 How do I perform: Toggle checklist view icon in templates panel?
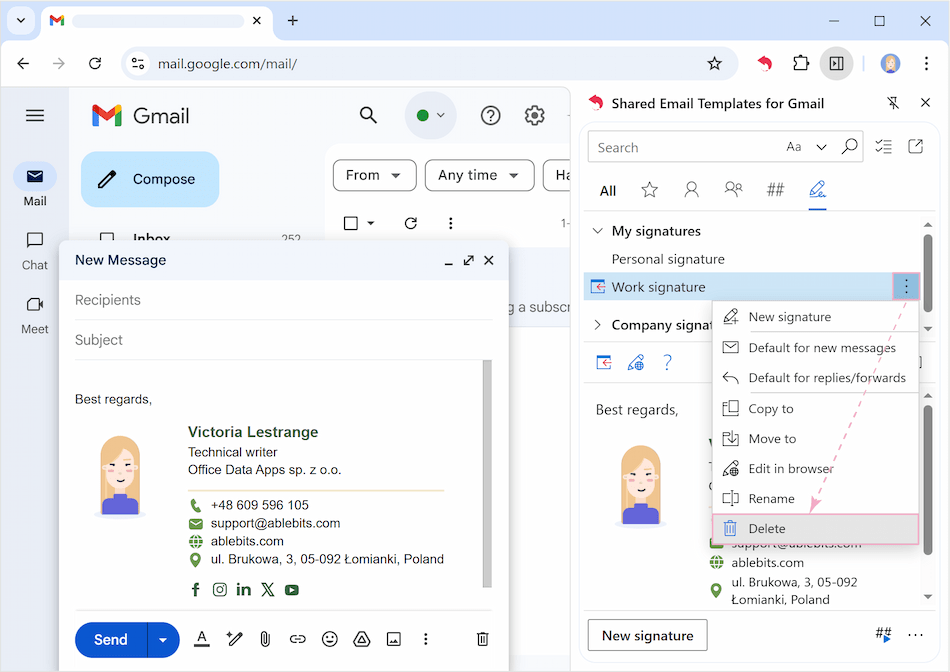pyautogui.click(x=883, y=146)
